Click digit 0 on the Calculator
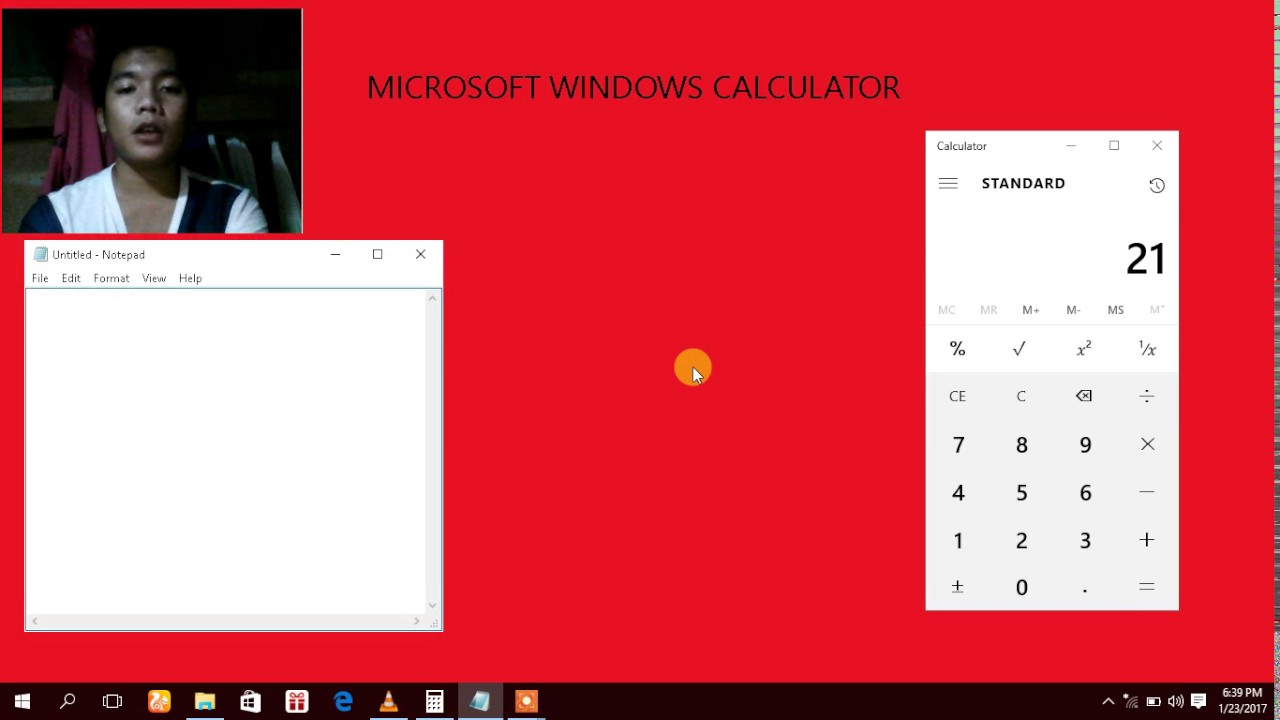The width and height of the screenshot is (1280, 720). 1021,588
